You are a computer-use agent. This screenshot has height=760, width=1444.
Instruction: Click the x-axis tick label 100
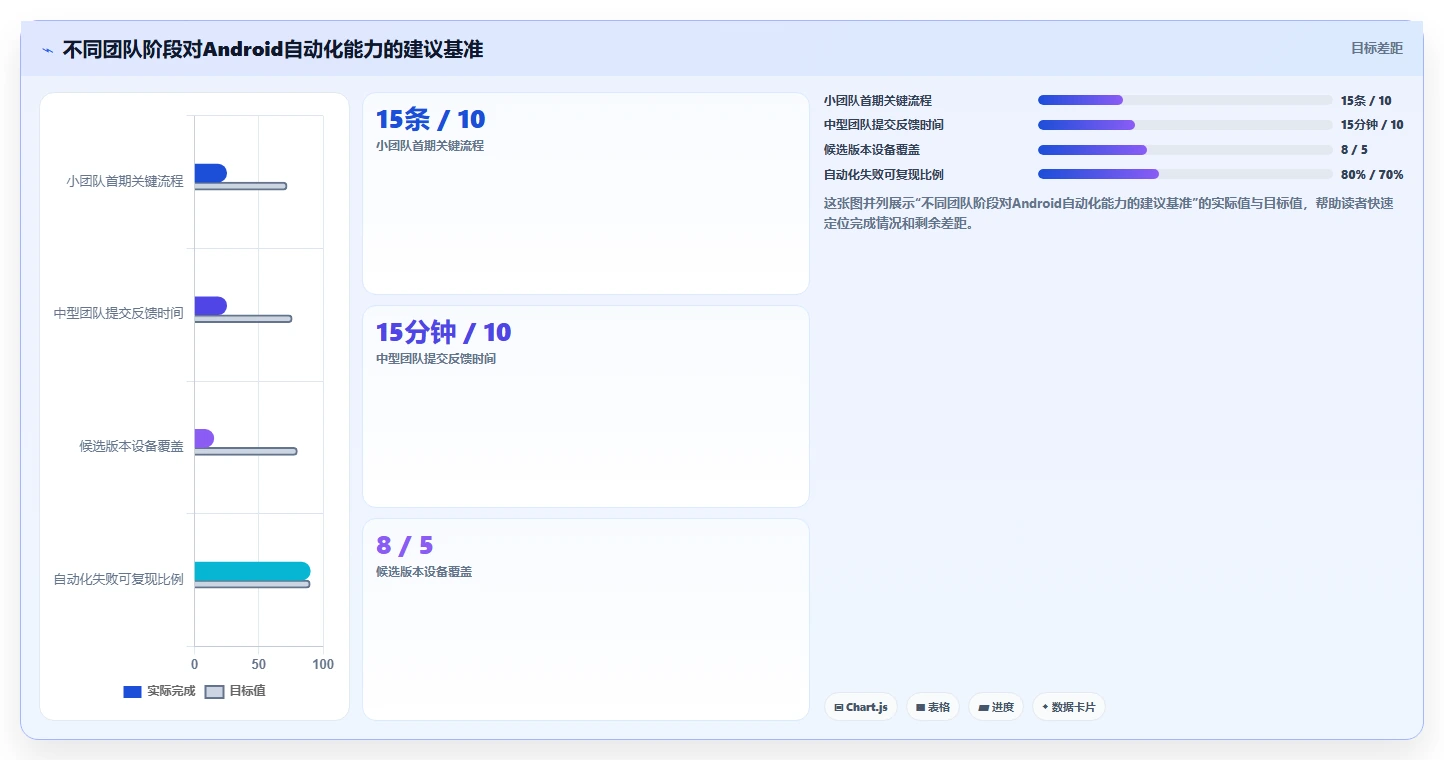(323, 664)
